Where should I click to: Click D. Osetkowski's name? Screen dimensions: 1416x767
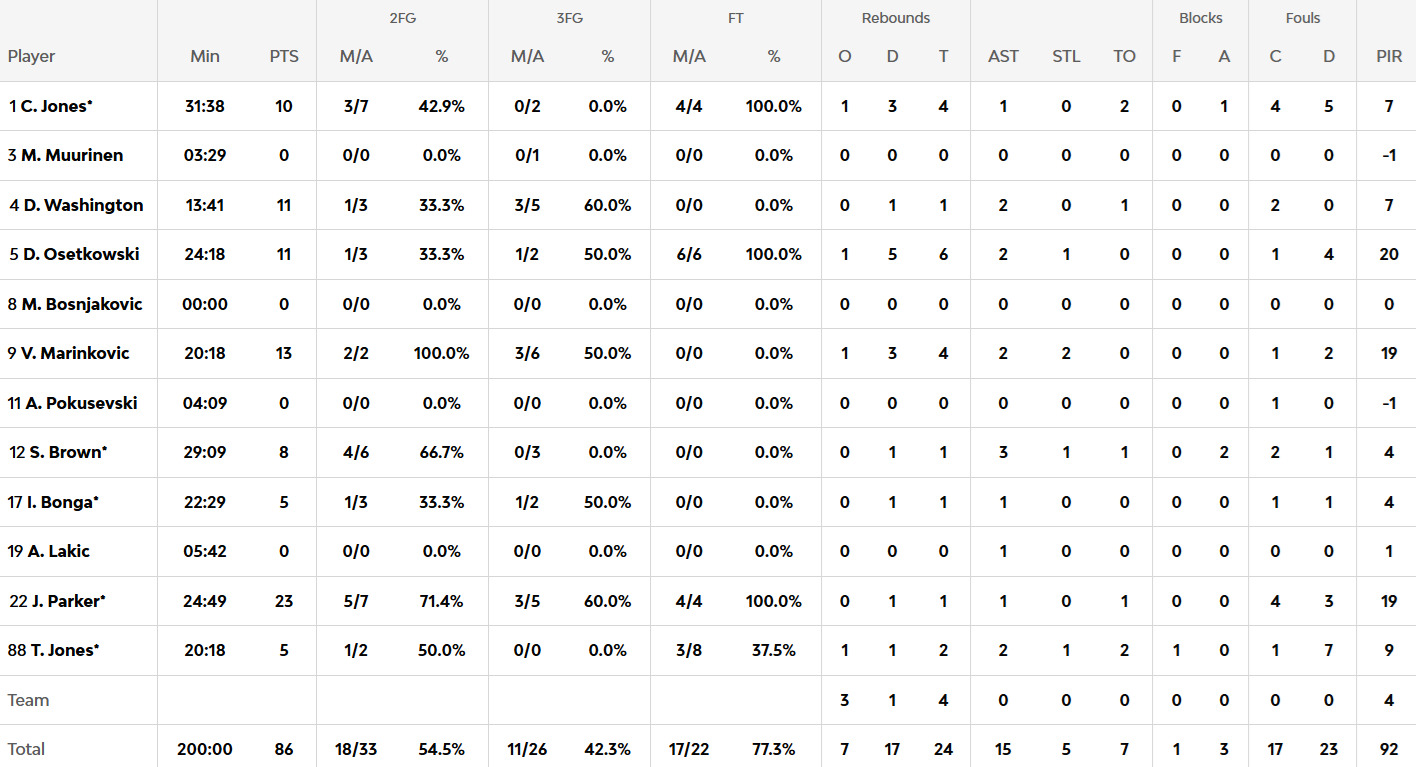tap(81, 254)
